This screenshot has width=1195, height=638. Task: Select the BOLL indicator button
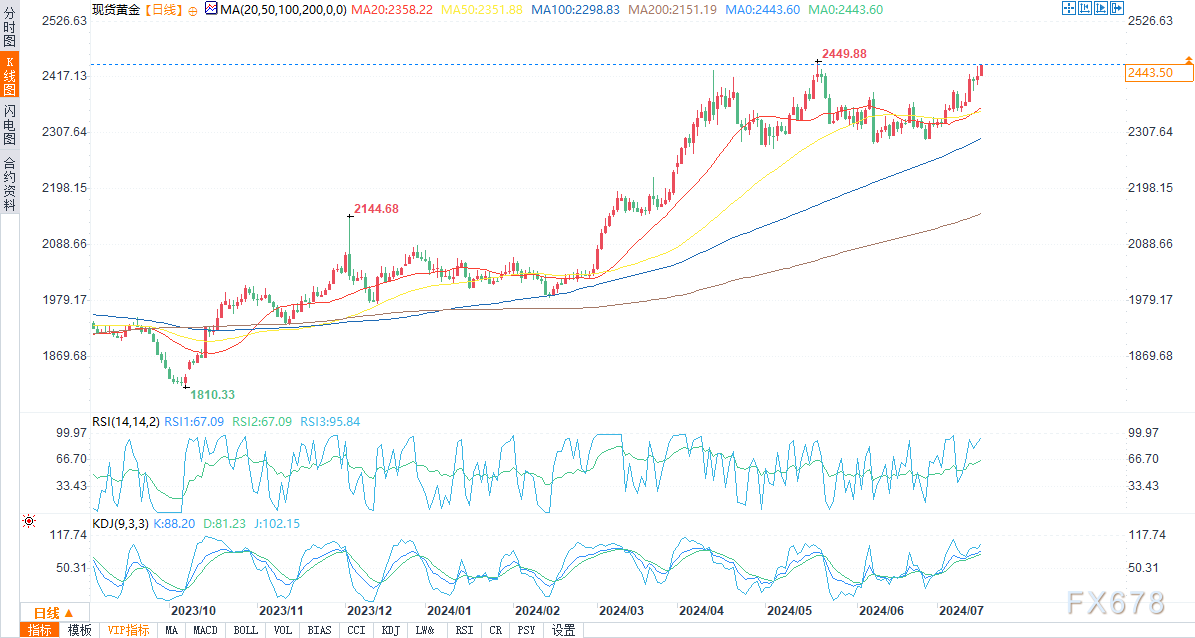(245, 630)
